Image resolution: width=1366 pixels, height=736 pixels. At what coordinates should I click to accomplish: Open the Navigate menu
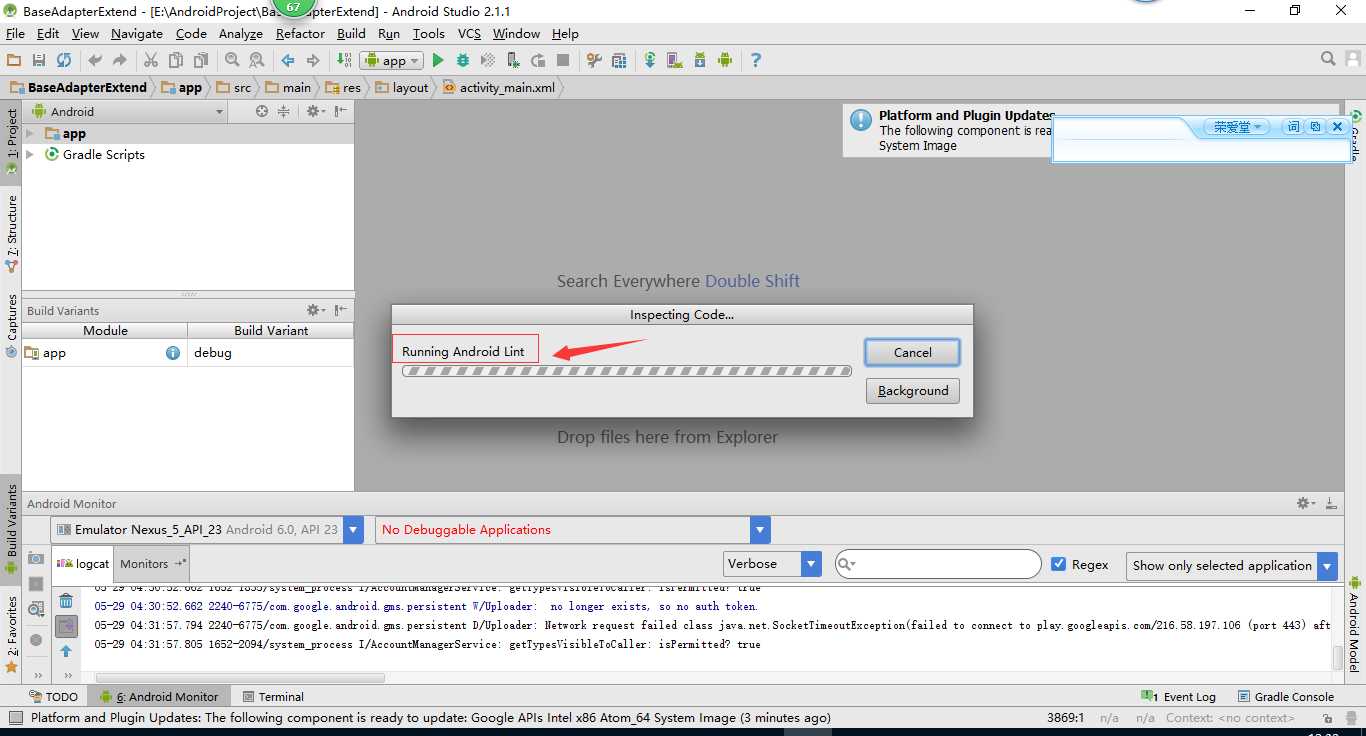pos(136,33)
